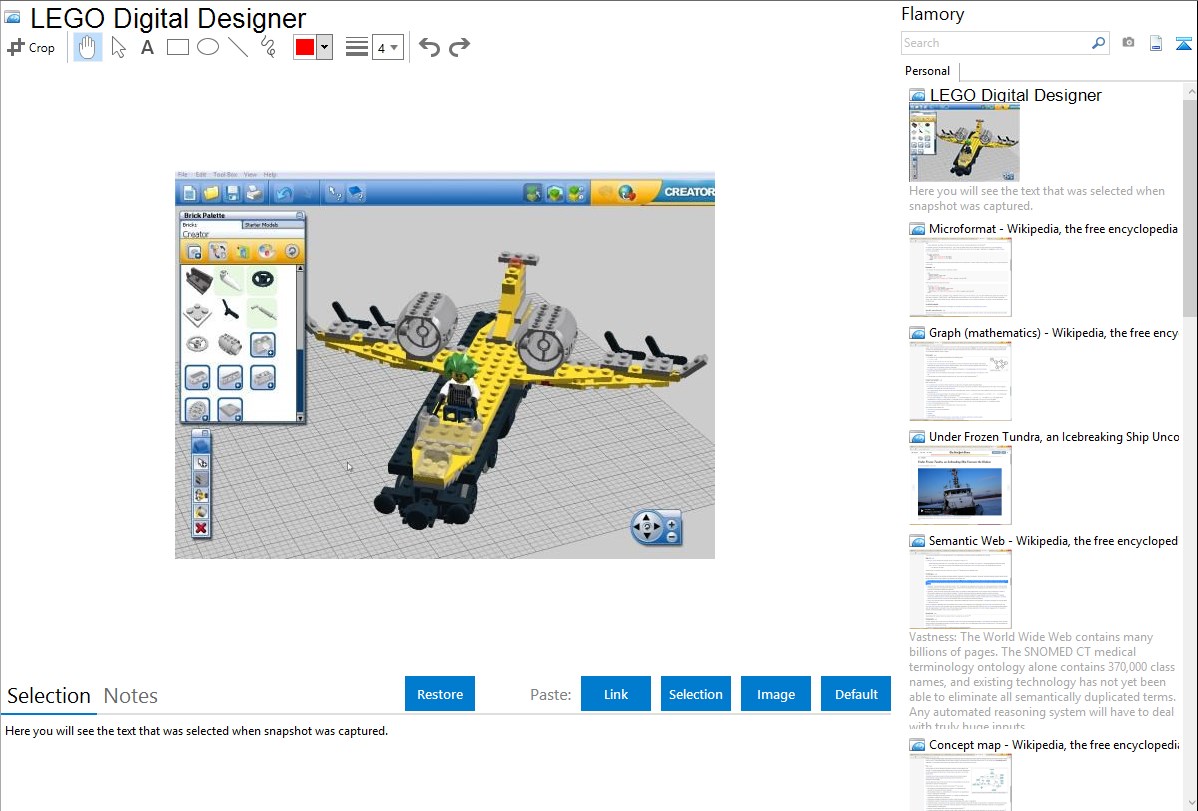Select the freehand squiggle tool

point(268,47)
